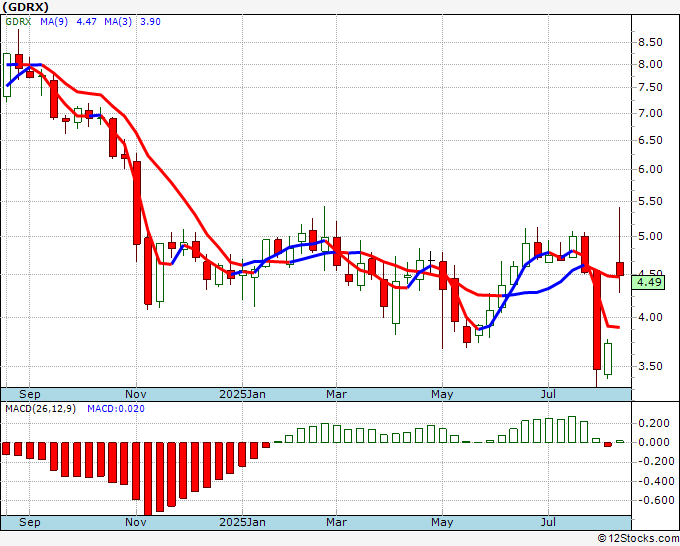Open the 12Stocks.com copyright link

[638, 538]
